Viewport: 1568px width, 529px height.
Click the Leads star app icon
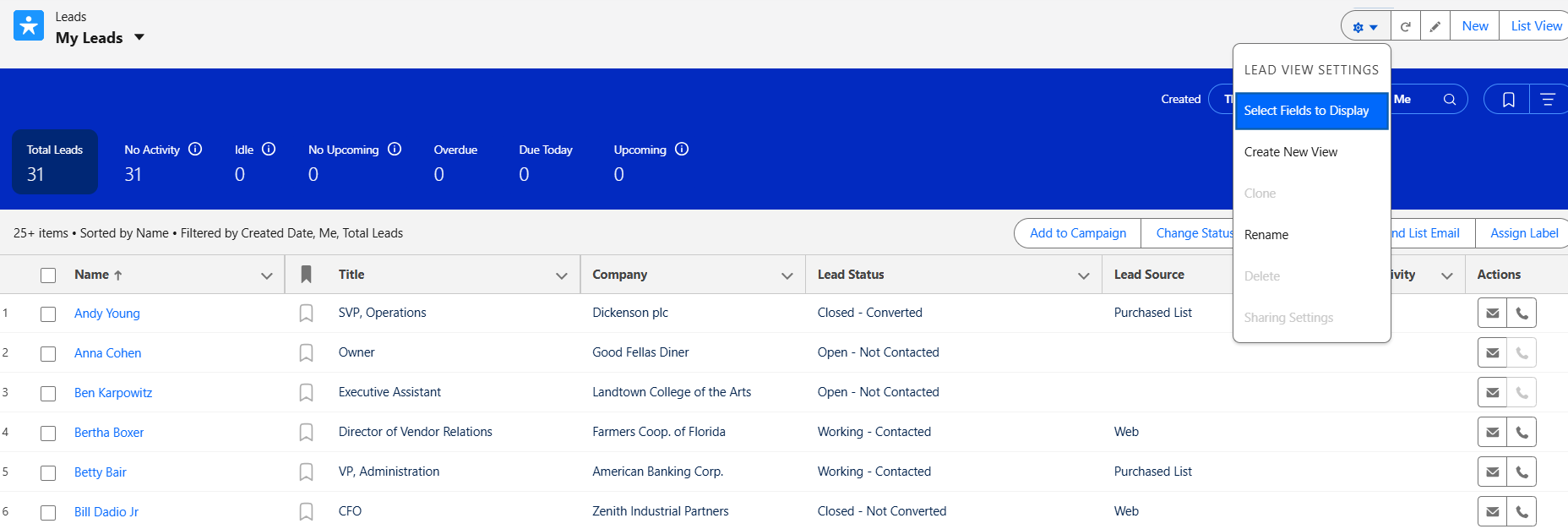point(29,26)
